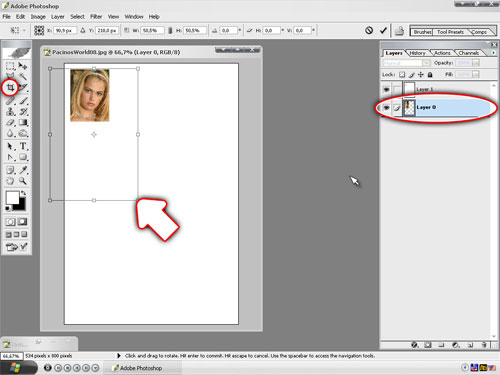The image size is (500, 375).
Task: Toggle lock position
Action: pyautogui.click(x=421, y=74)
